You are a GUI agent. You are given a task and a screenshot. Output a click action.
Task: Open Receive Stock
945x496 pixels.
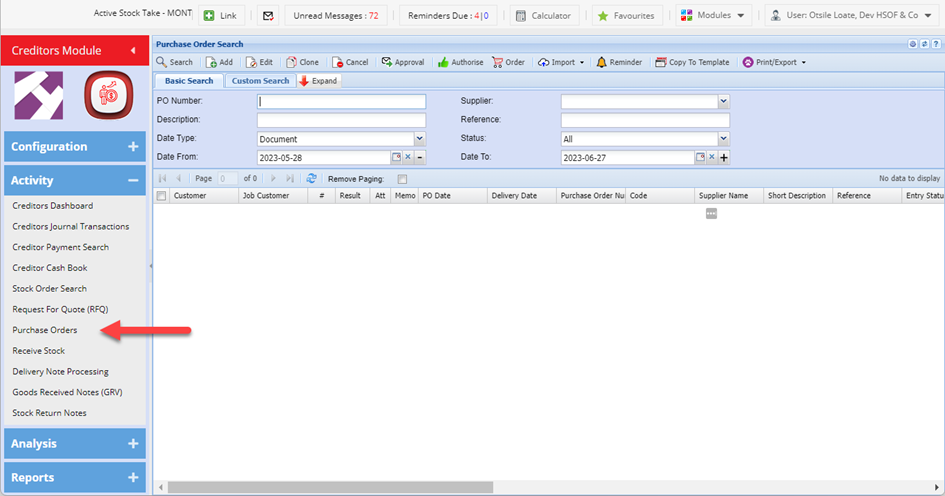tap(39, 351)
